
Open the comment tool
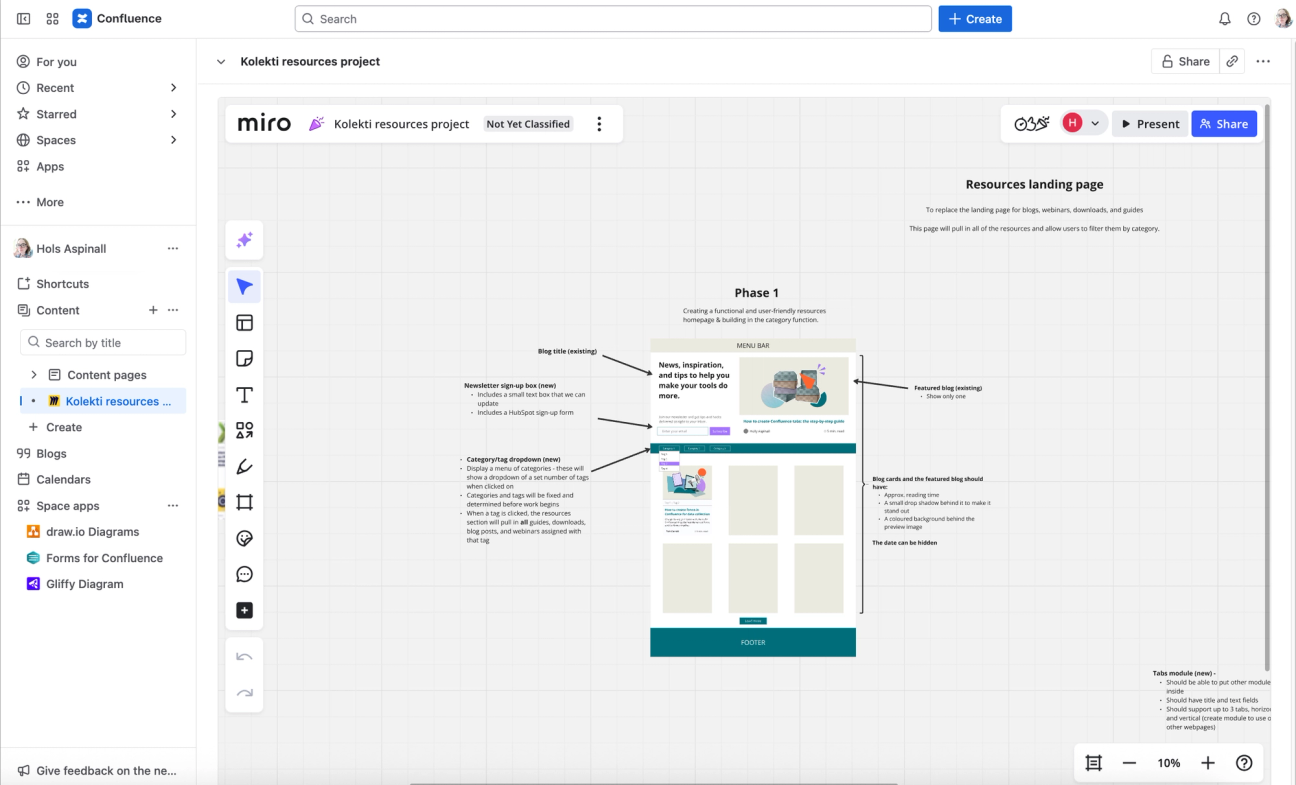(244, 574)
